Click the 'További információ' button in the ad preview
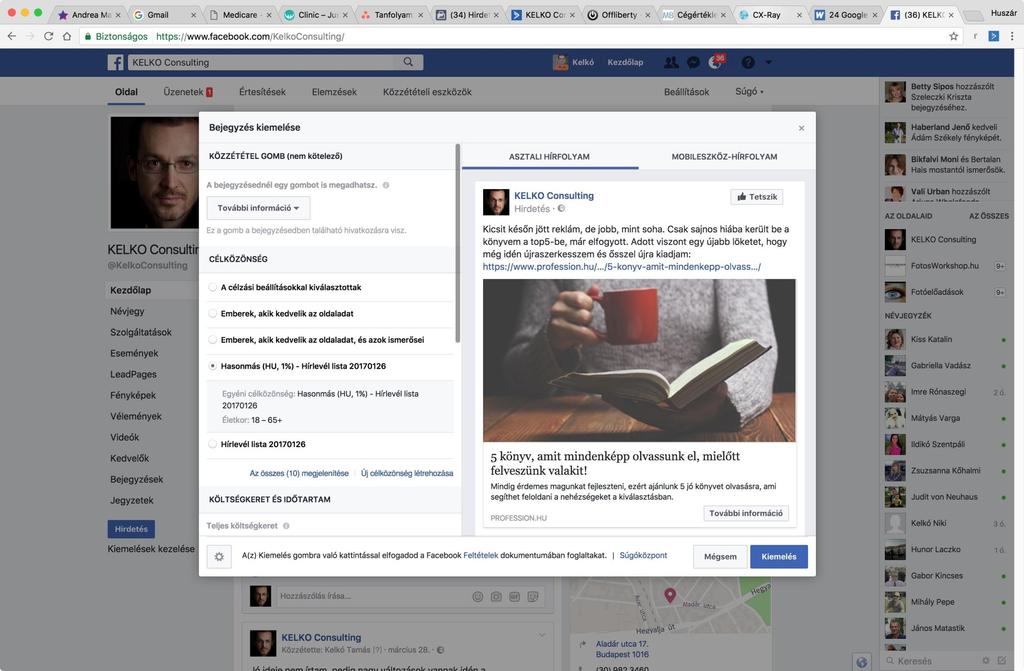The width and height of the screenshot is (1024, 671). click(746, 514)
